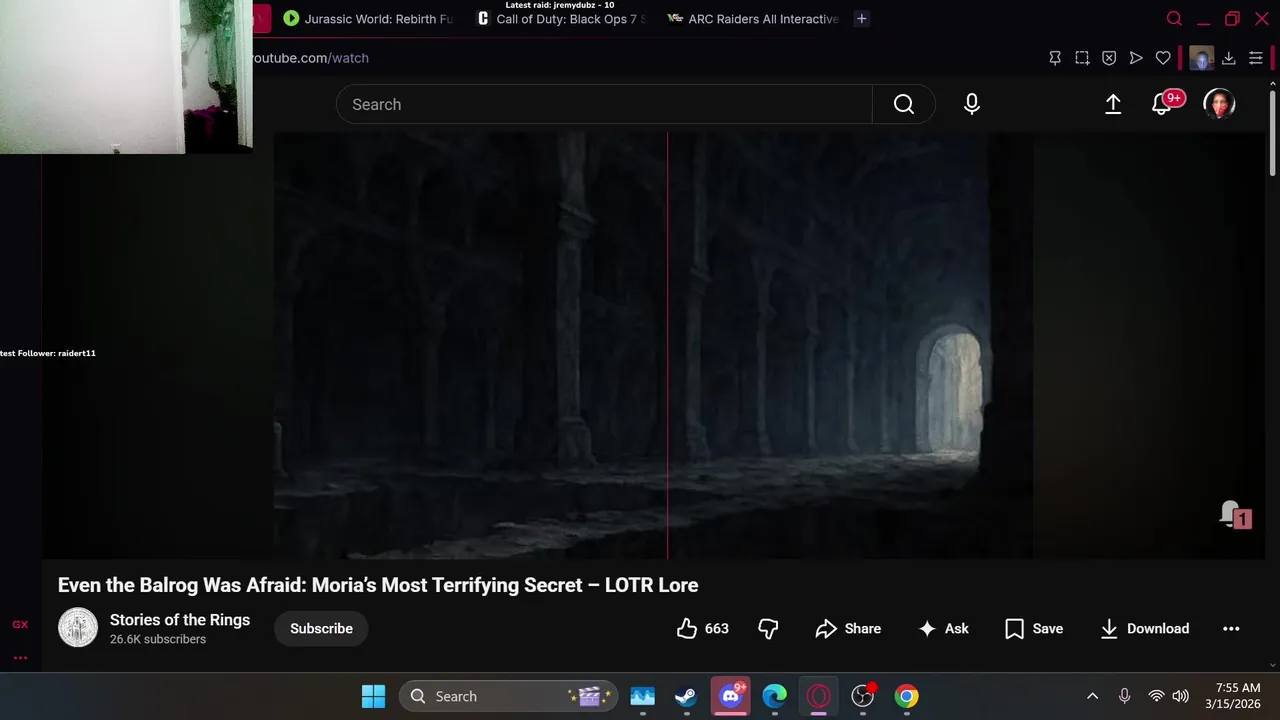This screenshot has height=720, width=1280.
Task: Open the YouTube account avatar menu
Action: [1219, 104]
